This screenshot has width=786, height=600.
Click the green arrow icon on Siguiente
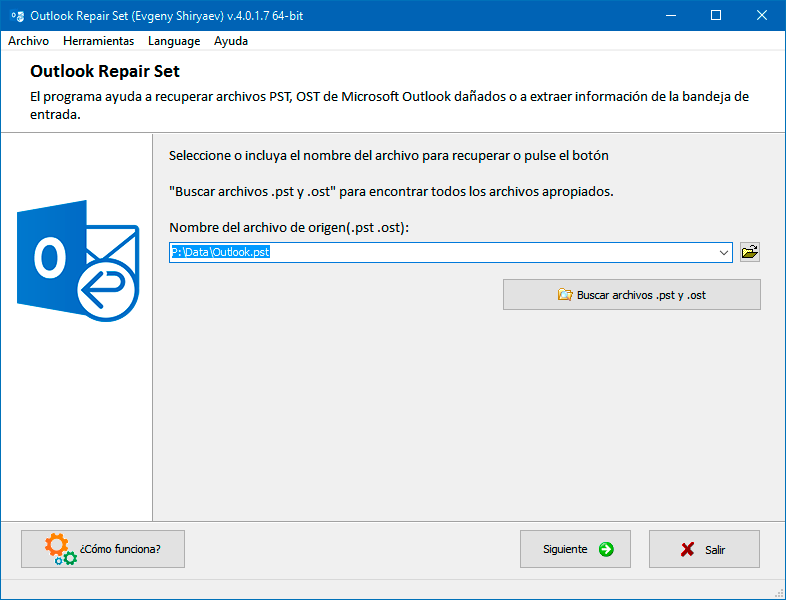pyautogui.click(x=606, y=549)
